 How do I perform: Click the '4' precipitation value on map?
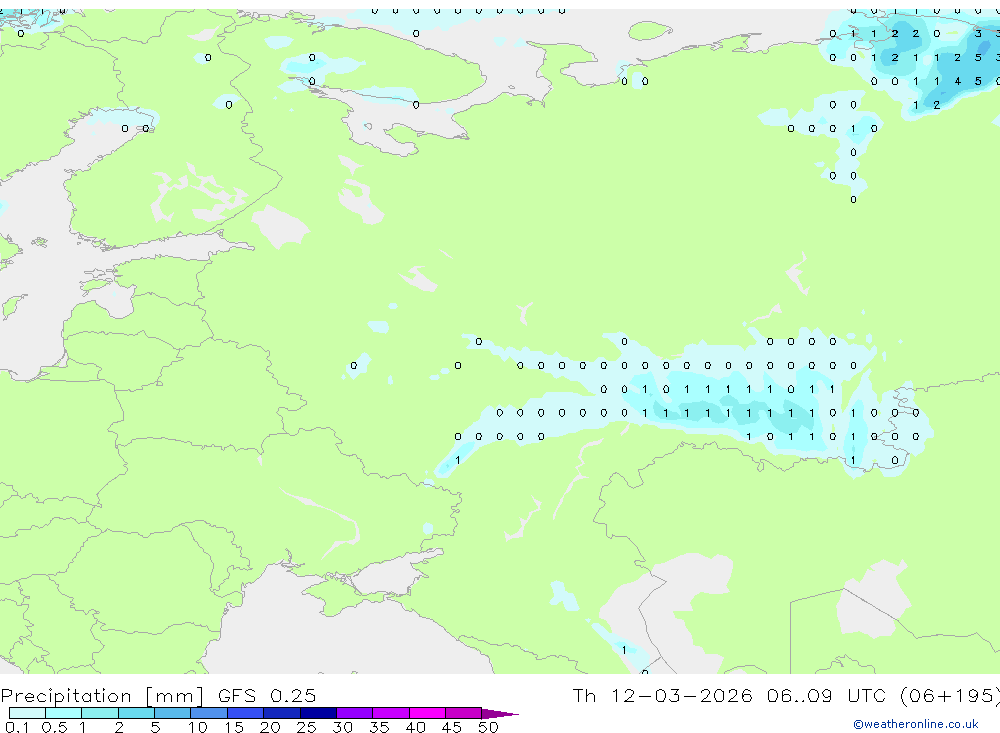(957, 81)
